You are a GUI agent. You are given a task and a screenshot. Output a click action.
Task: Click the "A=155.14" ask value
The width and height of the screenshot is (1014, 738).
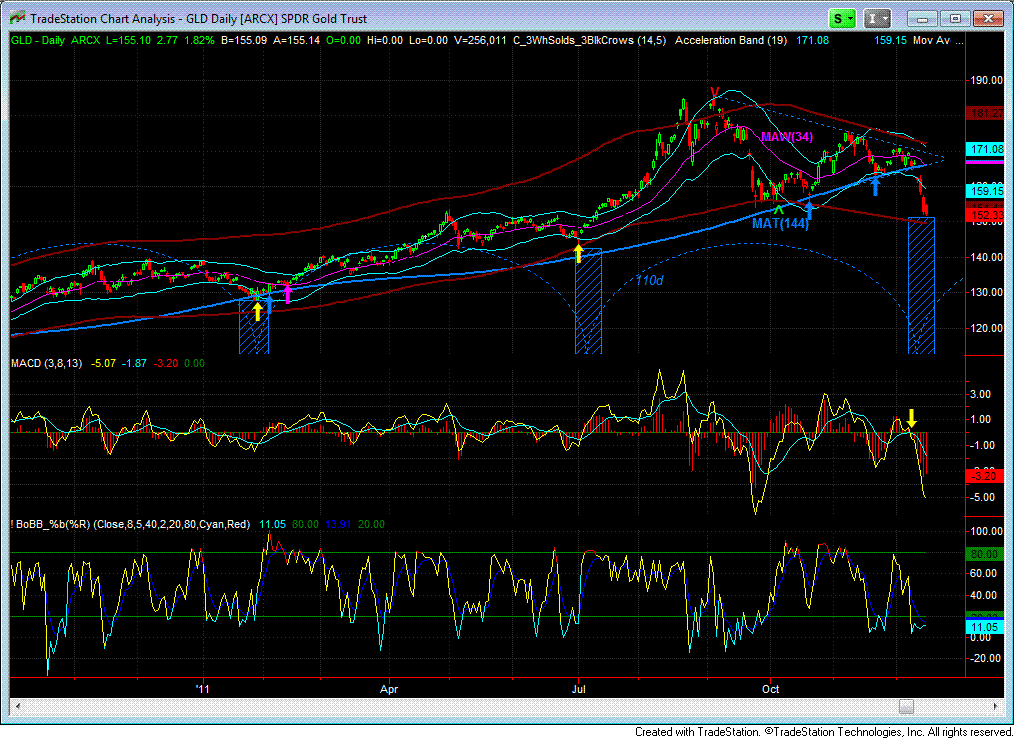296,40
